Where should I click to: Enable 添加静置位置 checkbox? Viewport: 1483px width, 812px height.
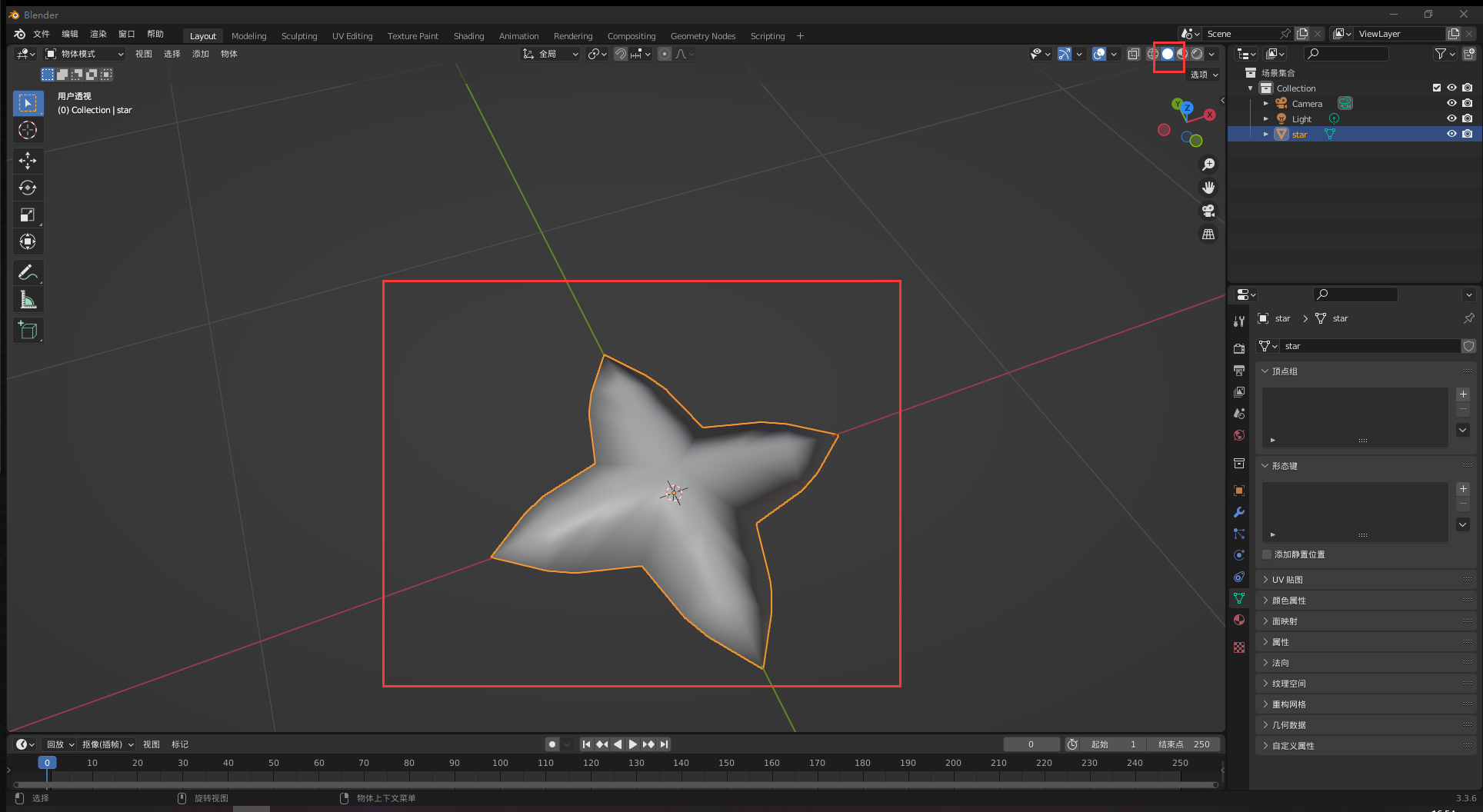pyautogui.click(x=1267, y=554)
